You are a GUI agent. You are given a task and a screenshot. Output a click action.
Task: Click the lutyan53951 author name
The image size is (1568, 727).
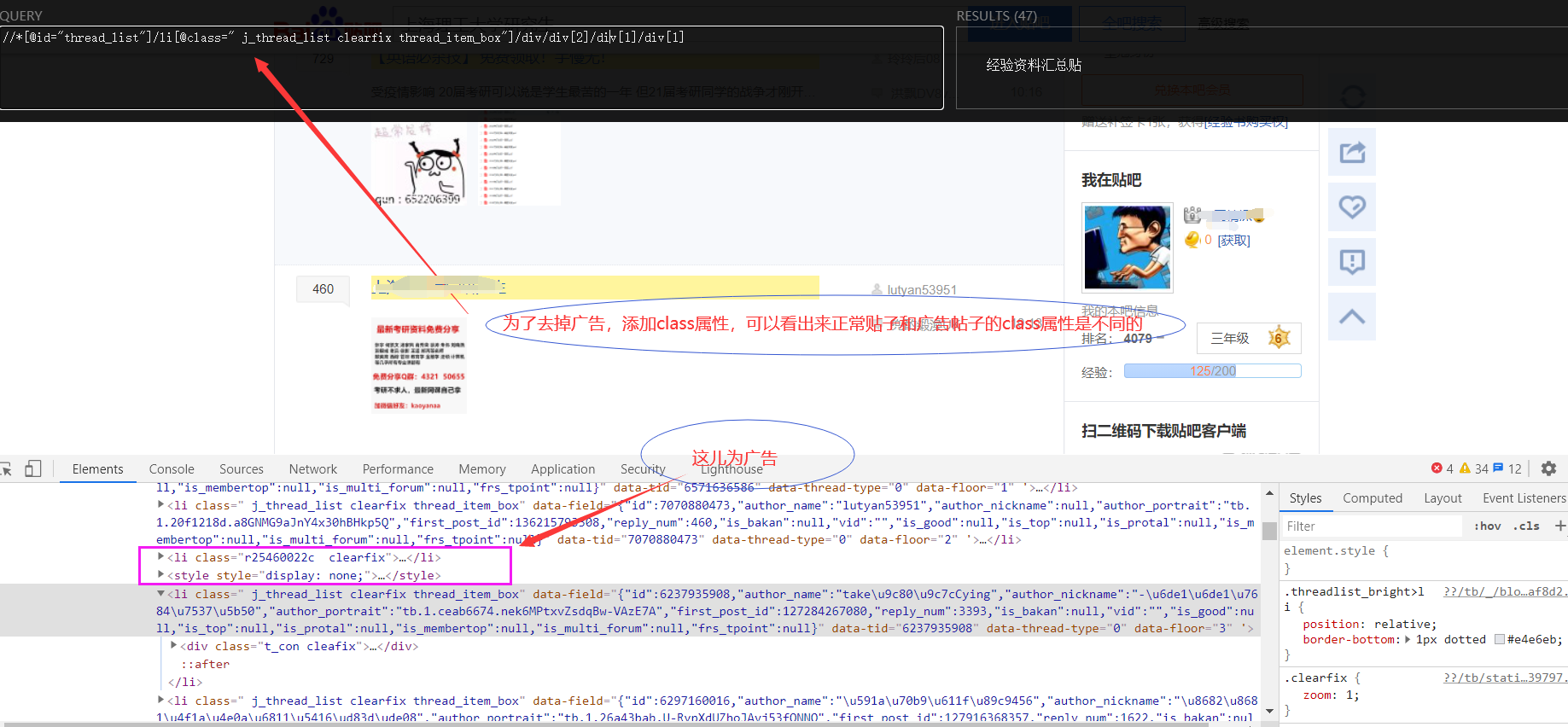(x=922, y=290)
